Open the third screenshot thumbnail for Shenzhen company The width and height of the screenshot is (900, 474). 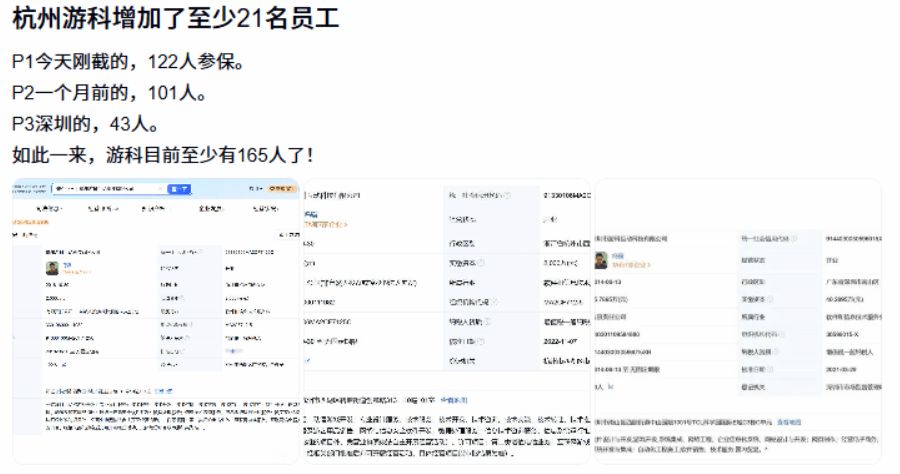pyautogui.click(x=738, y=321)
